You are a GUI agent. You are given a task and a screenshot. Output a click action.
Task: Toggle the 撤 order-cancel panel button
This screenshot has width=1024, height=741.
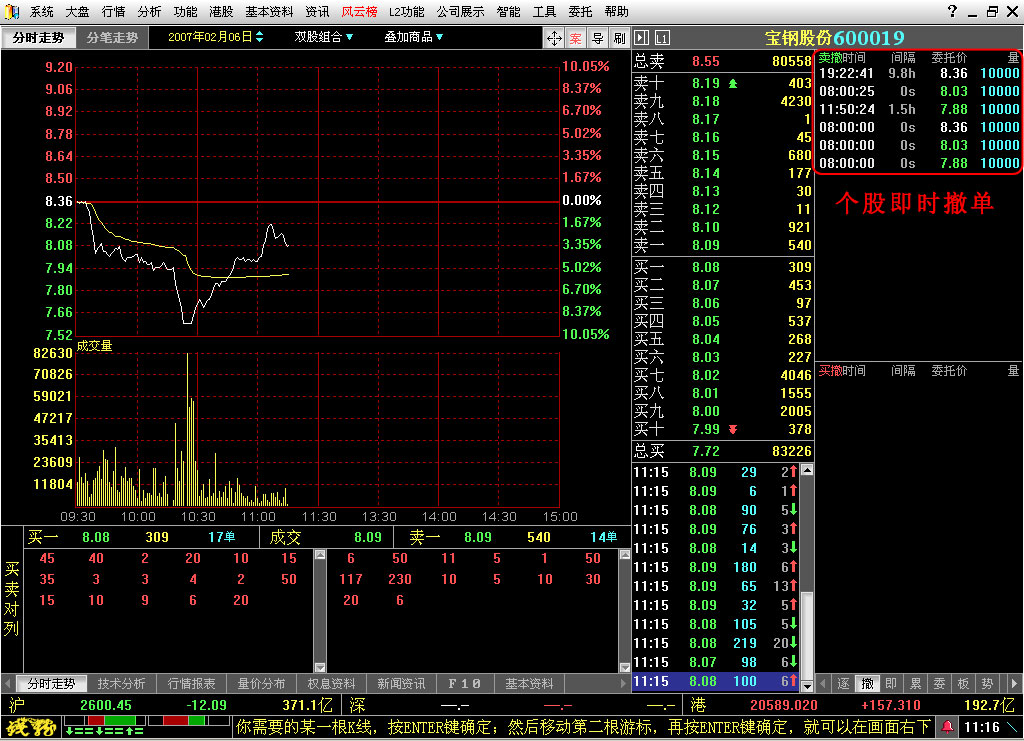(x=868, y=684)
